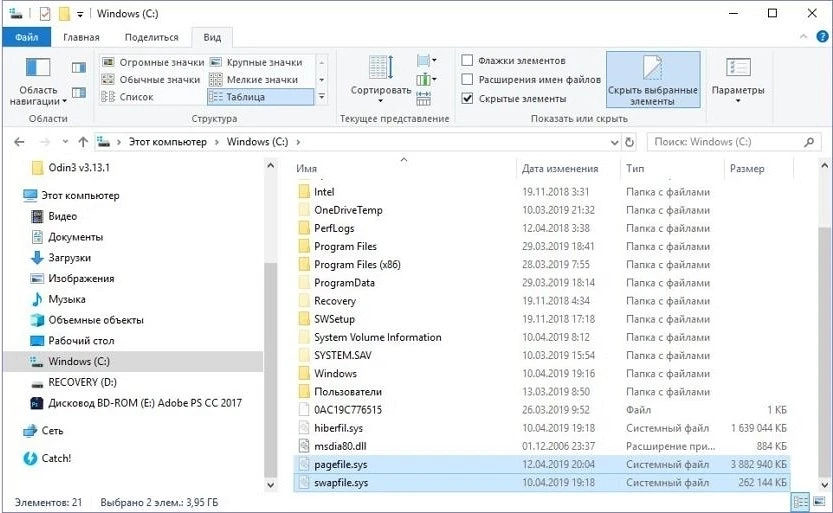The height and width of the screenshot is (513, 833).
Task: Click the refresh icon in address bar
Action: click(630, 142)
